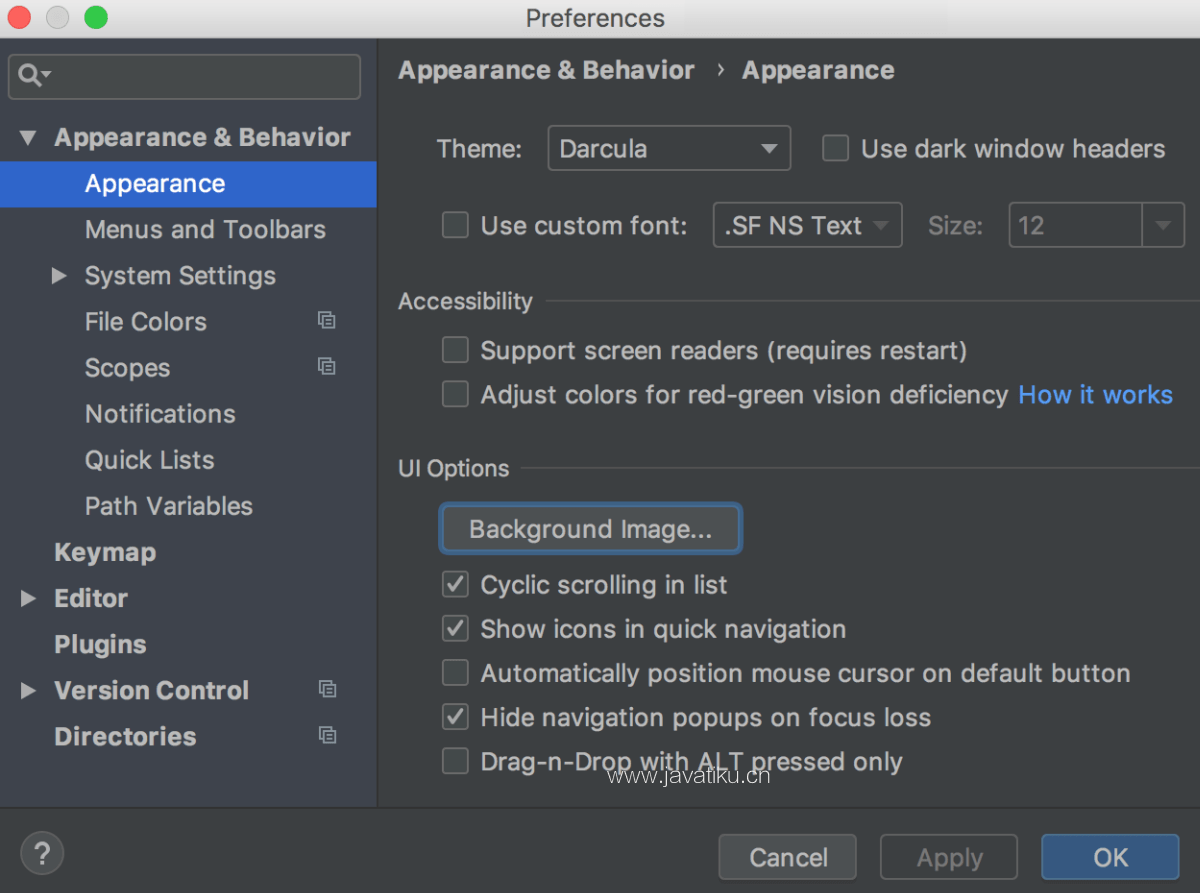Enable Drag-n-Drop with ALT pressed only
Screen dimensions: 1200x893
coord(455,761)
